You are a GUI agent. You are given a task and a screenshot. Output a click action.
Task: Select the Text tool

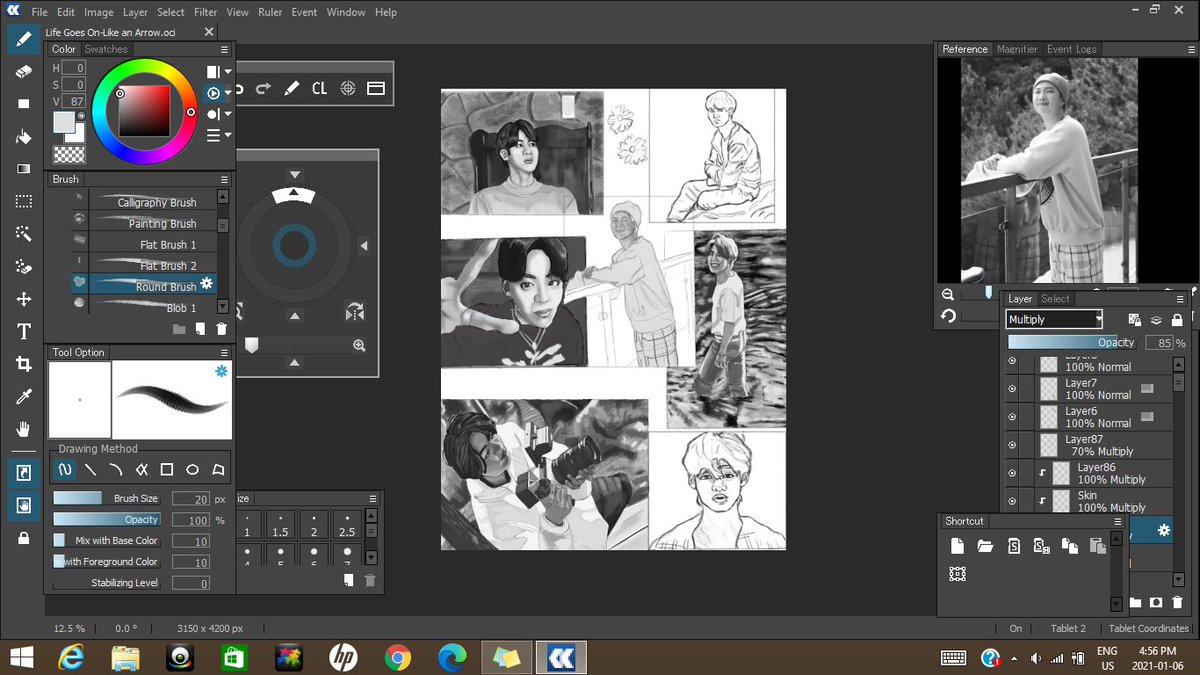23,332
